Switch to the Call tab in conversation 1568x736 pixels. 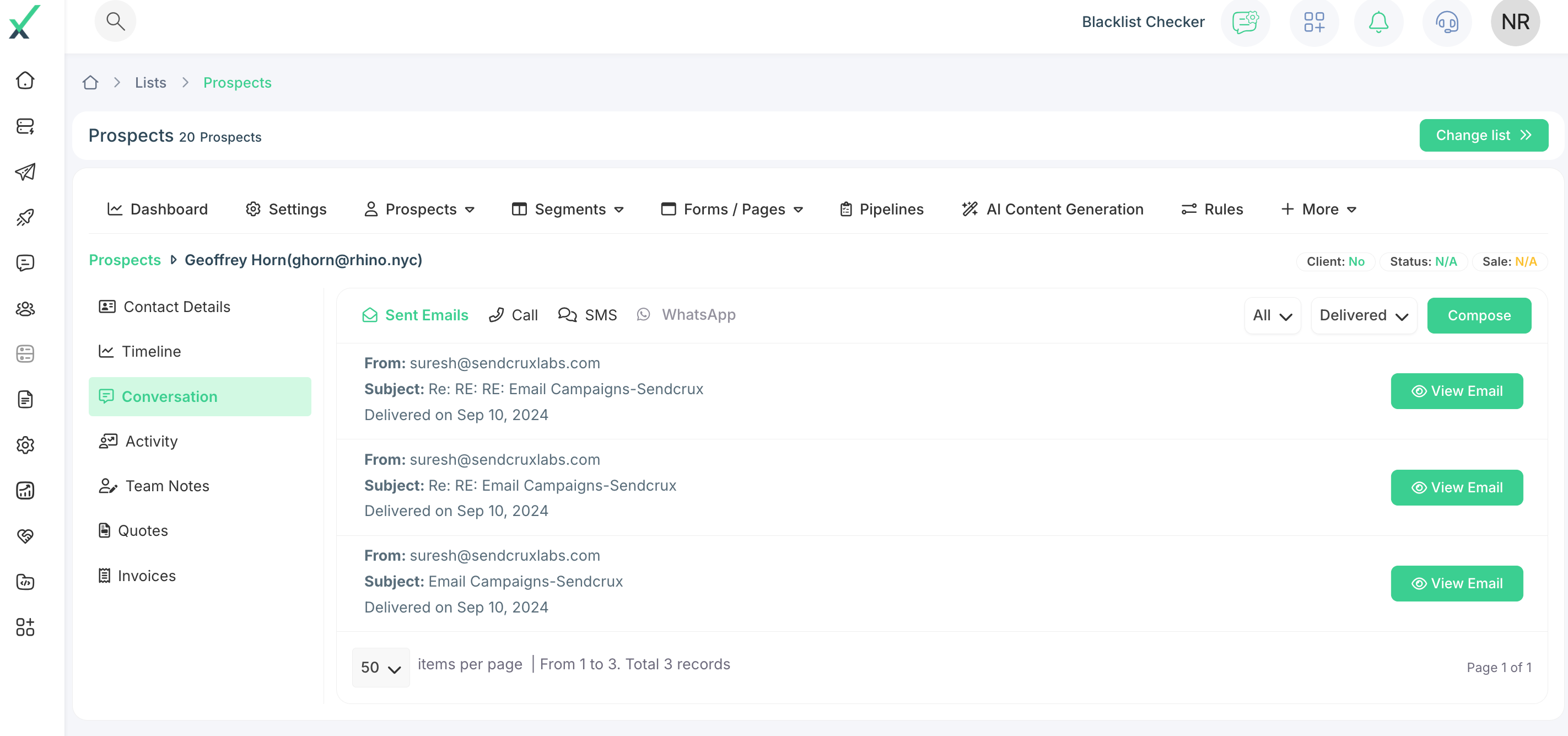(513, 315)
